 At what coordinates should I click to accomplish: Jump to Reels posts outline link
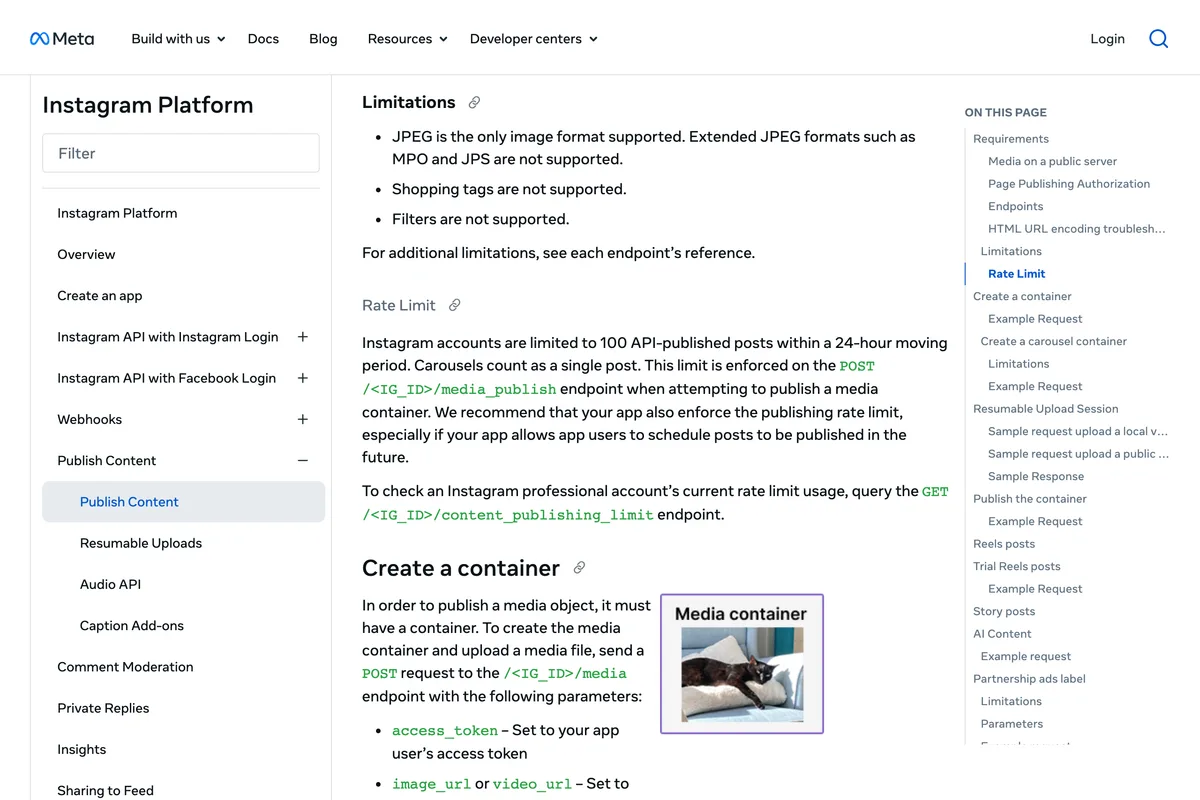pos(1004,544)
